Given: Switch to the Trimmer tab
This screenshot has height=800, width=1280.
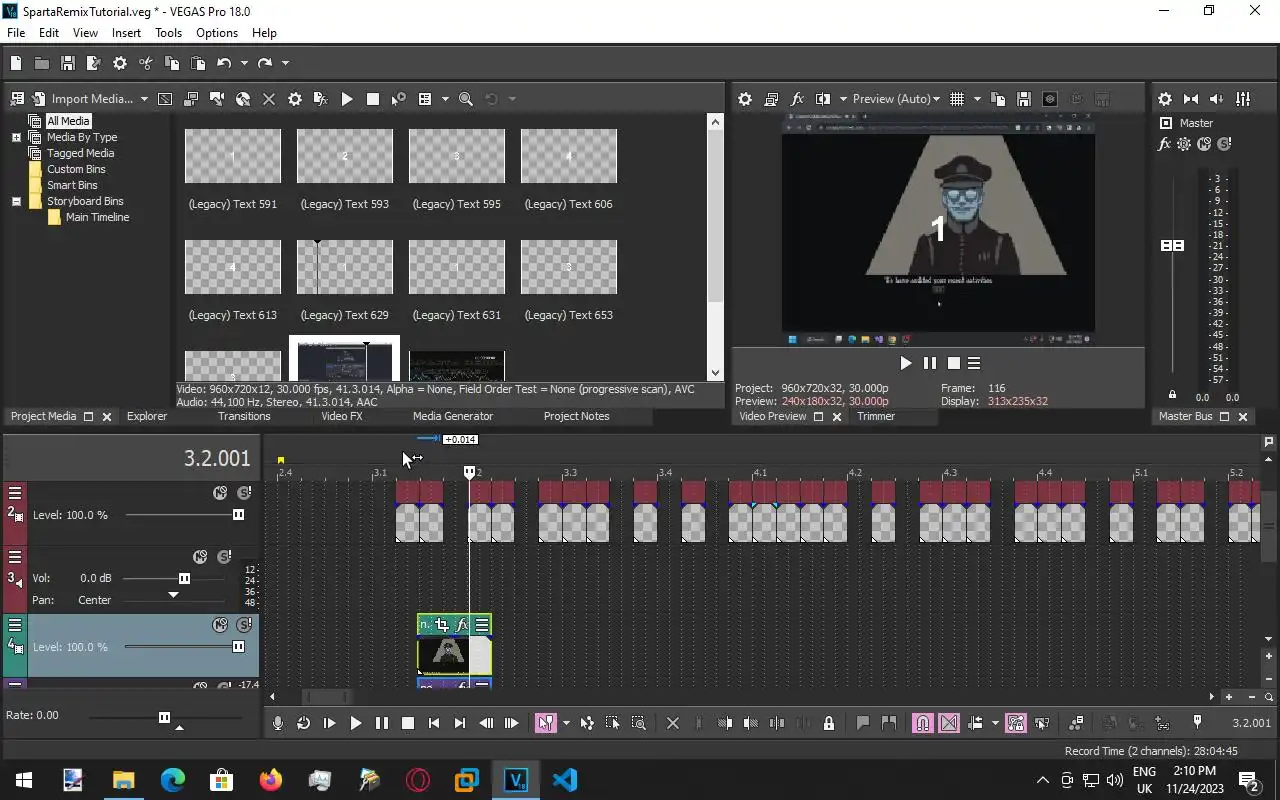Looking at the screenshot, I should [x=876, y=416].
